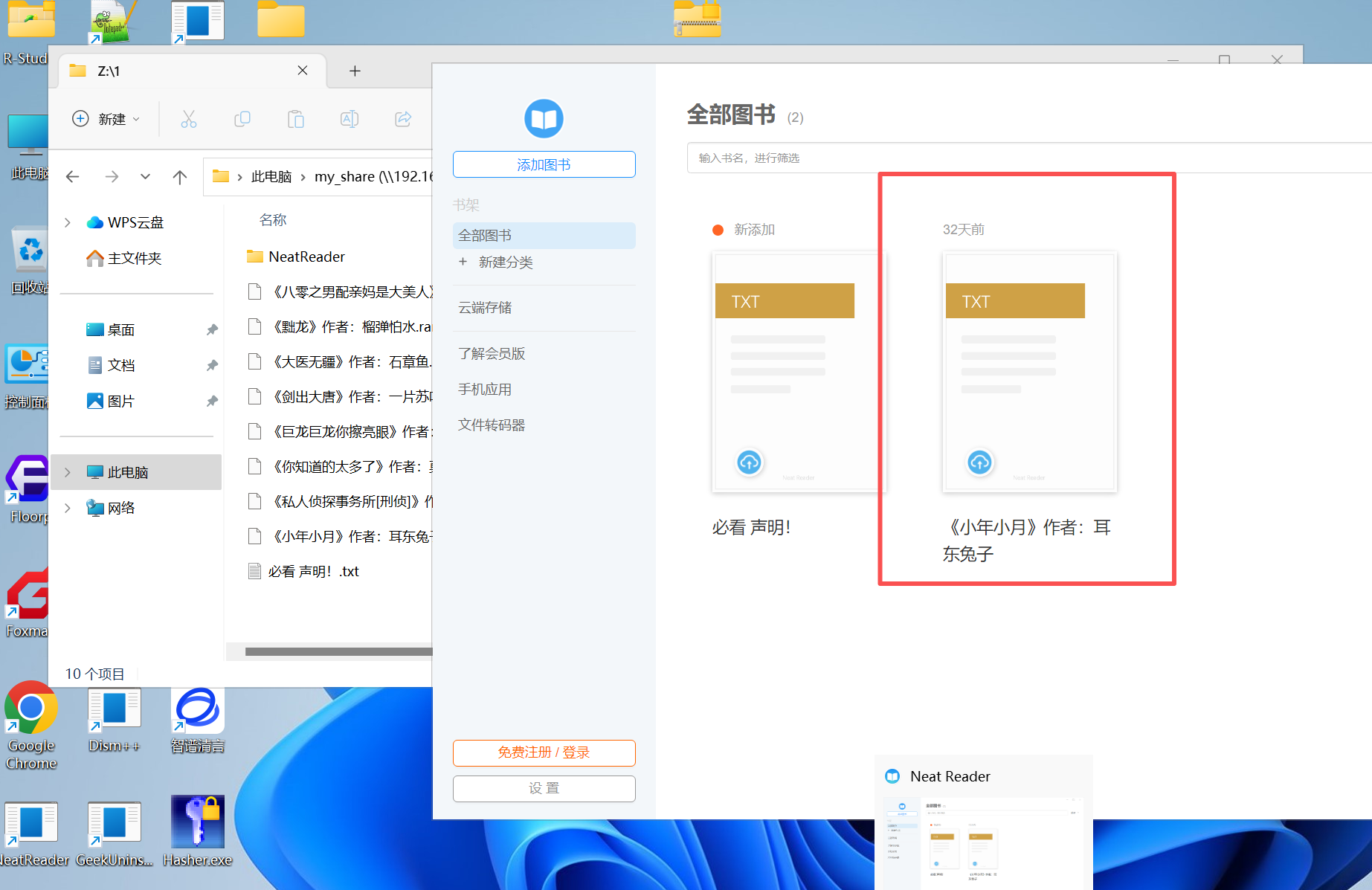Screen dimensions: 1372x890
Task: Click the Paste clipboard icon in Explorer toolbar
Action: click(296, 119)
